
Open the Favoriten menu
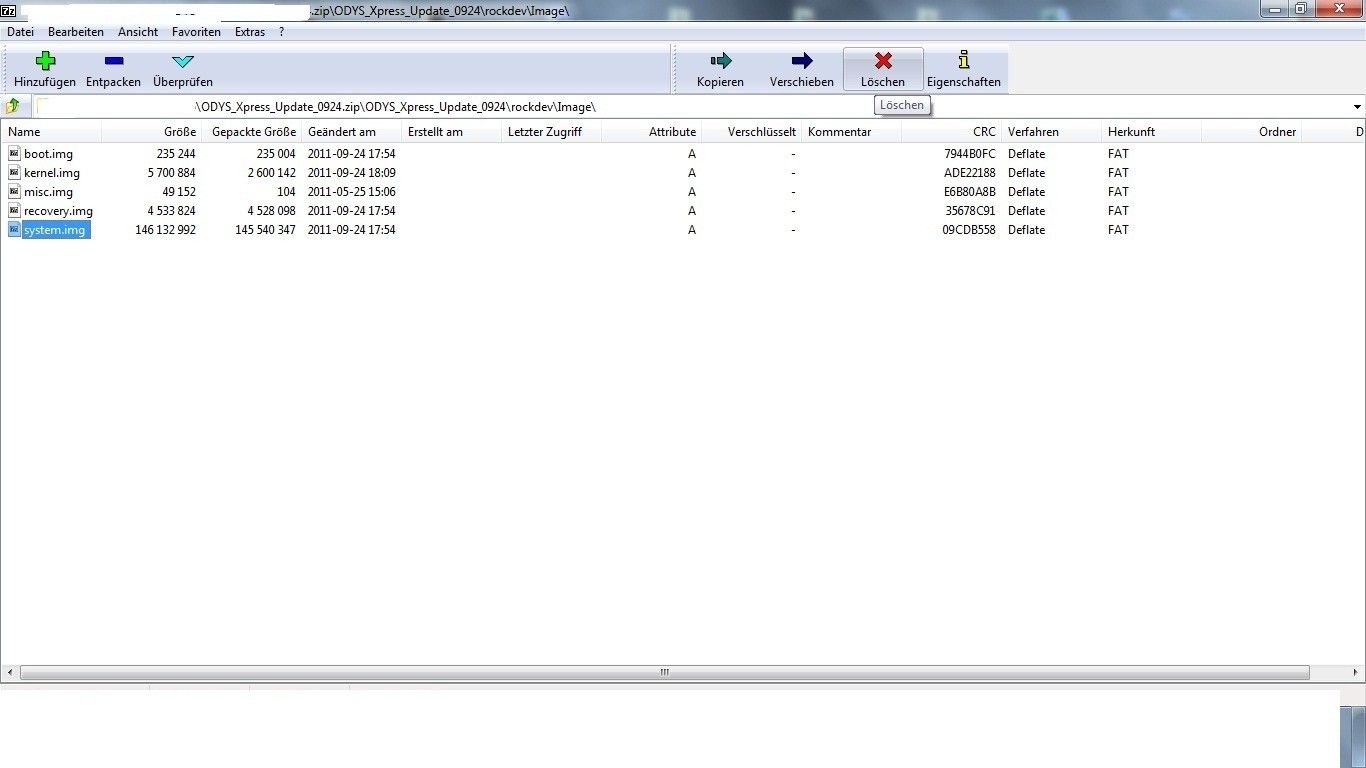pos(196,32)
